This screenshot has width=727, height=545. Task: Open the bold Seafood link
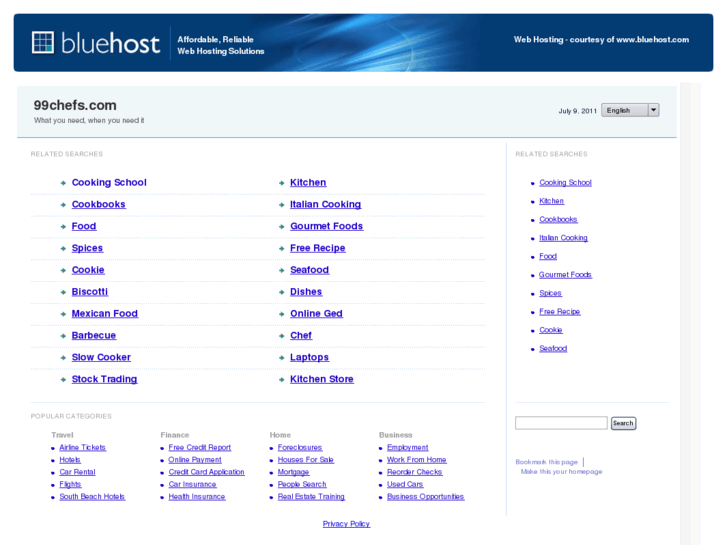pyautogui.click(x=310, y=270)
